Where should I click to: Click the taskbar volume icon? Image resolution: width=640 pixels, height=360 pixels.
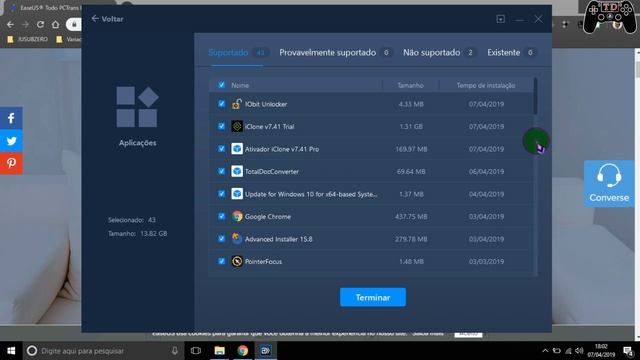click(x=579, y=351)
